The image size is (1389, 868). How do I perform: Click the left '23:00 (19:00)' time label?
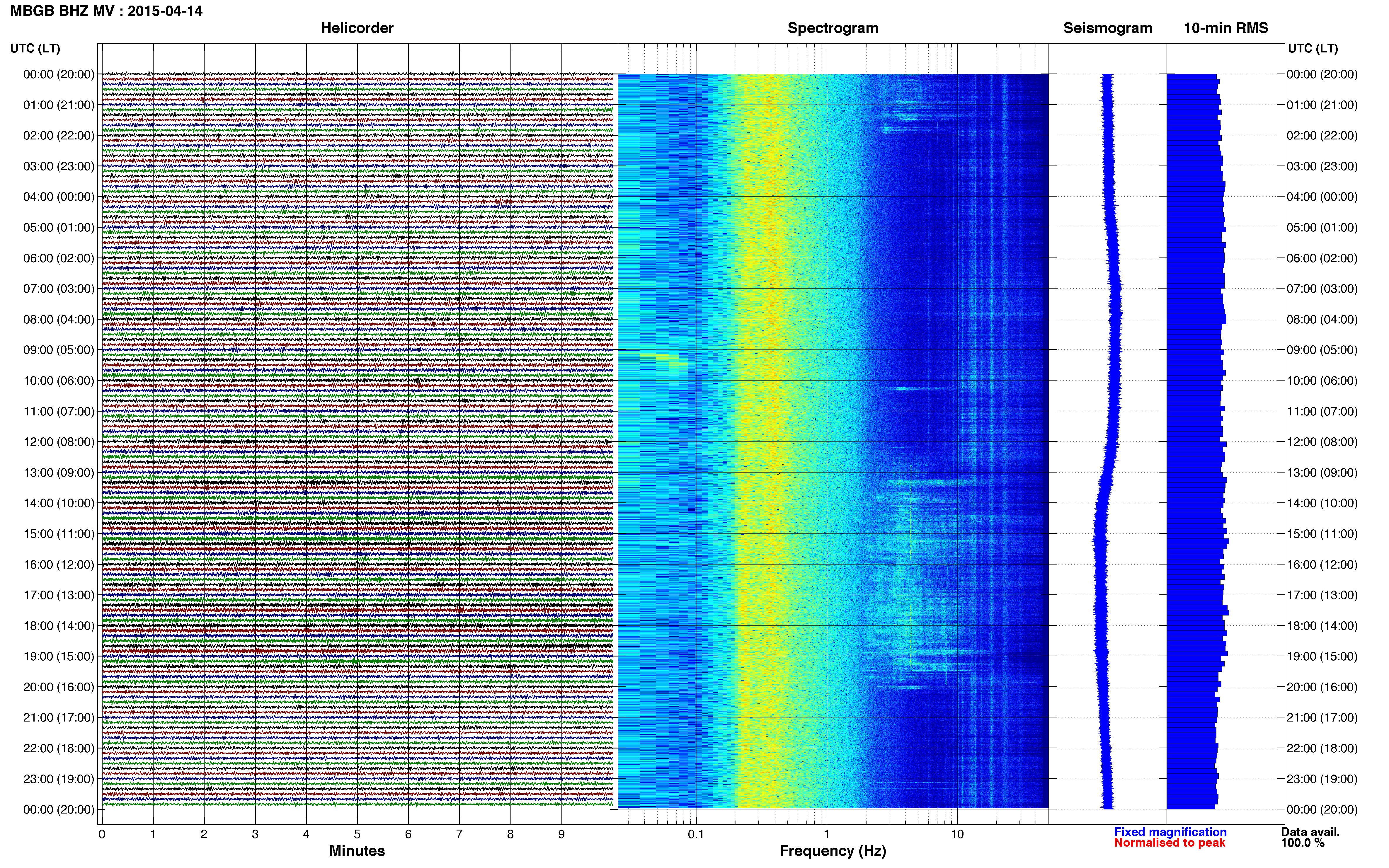pos(59,779)
